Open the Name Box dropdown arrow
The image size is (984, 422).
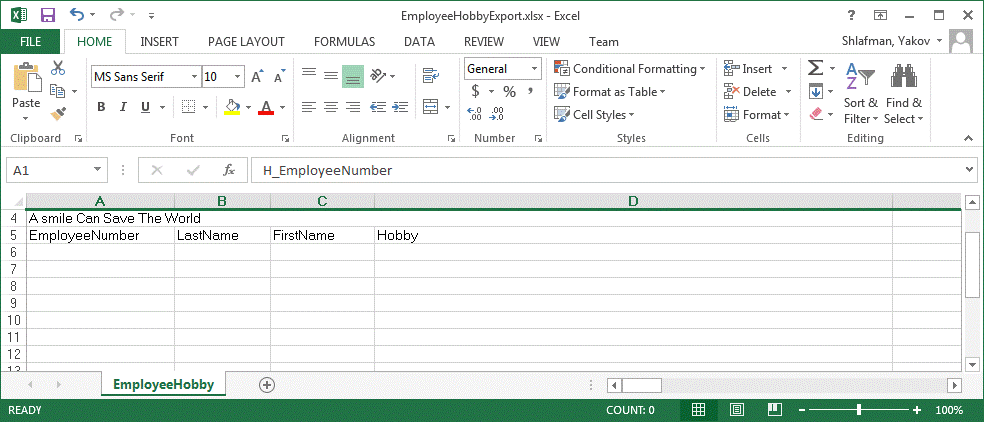[x=97, y=171]
